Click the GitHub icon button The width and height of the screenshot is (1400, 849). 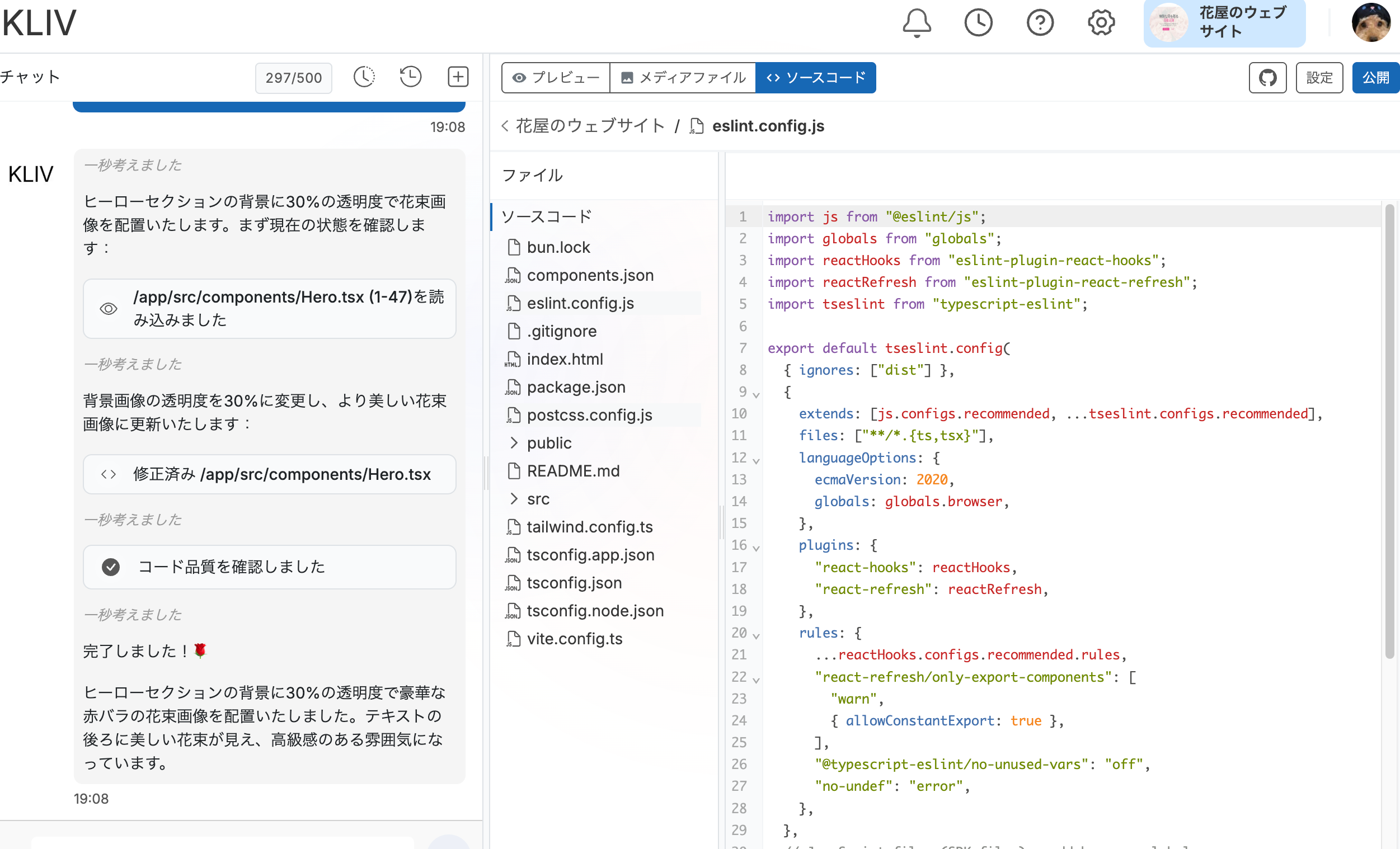click(1267, 77)
